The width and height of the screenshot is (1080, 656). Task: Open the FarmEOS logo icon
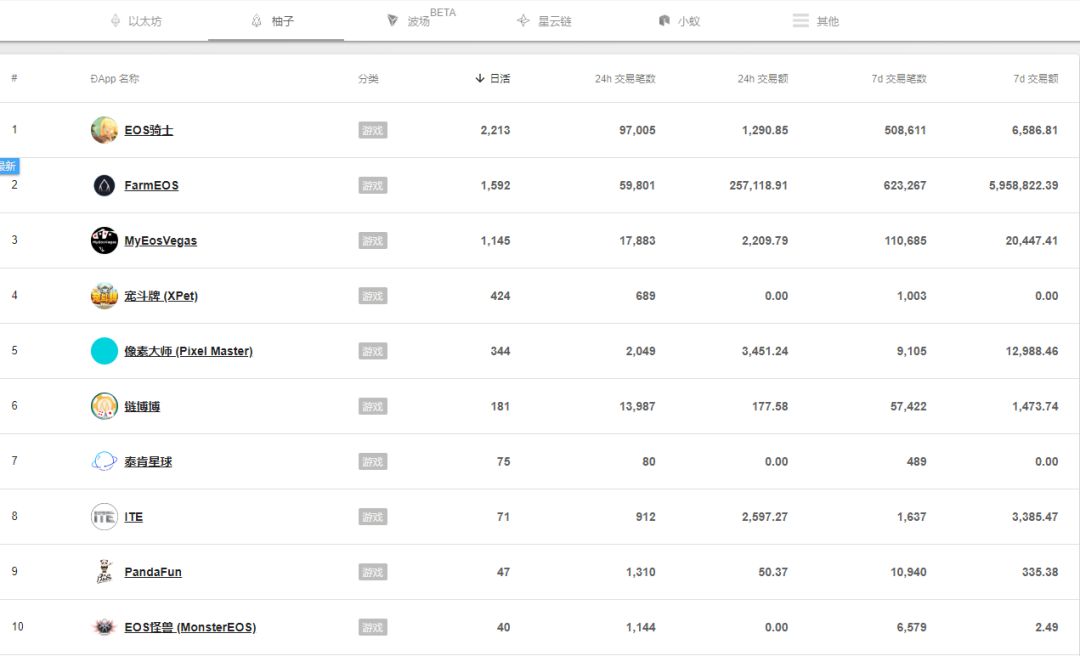coord(104,185)
